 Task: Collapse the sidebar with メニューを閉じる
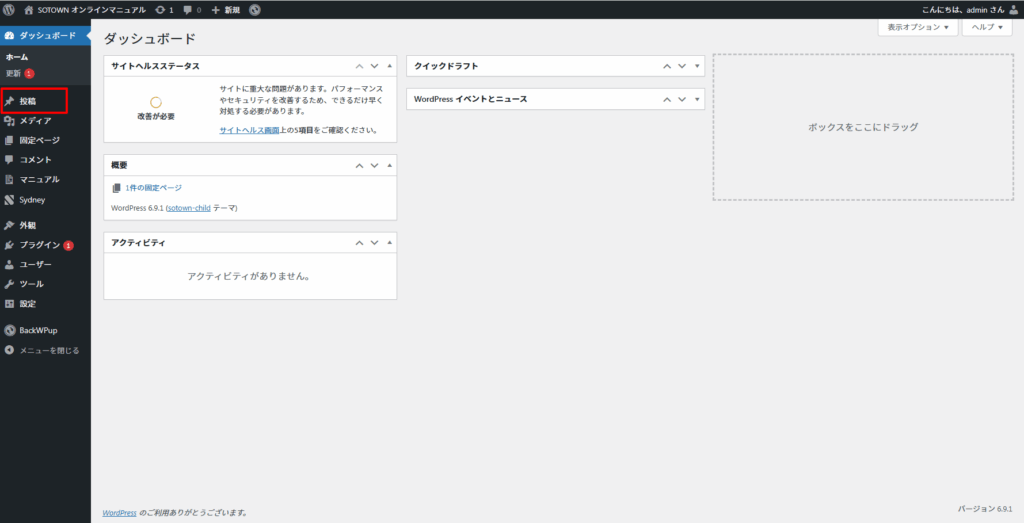pyautogui.click(x=49, y=350)
